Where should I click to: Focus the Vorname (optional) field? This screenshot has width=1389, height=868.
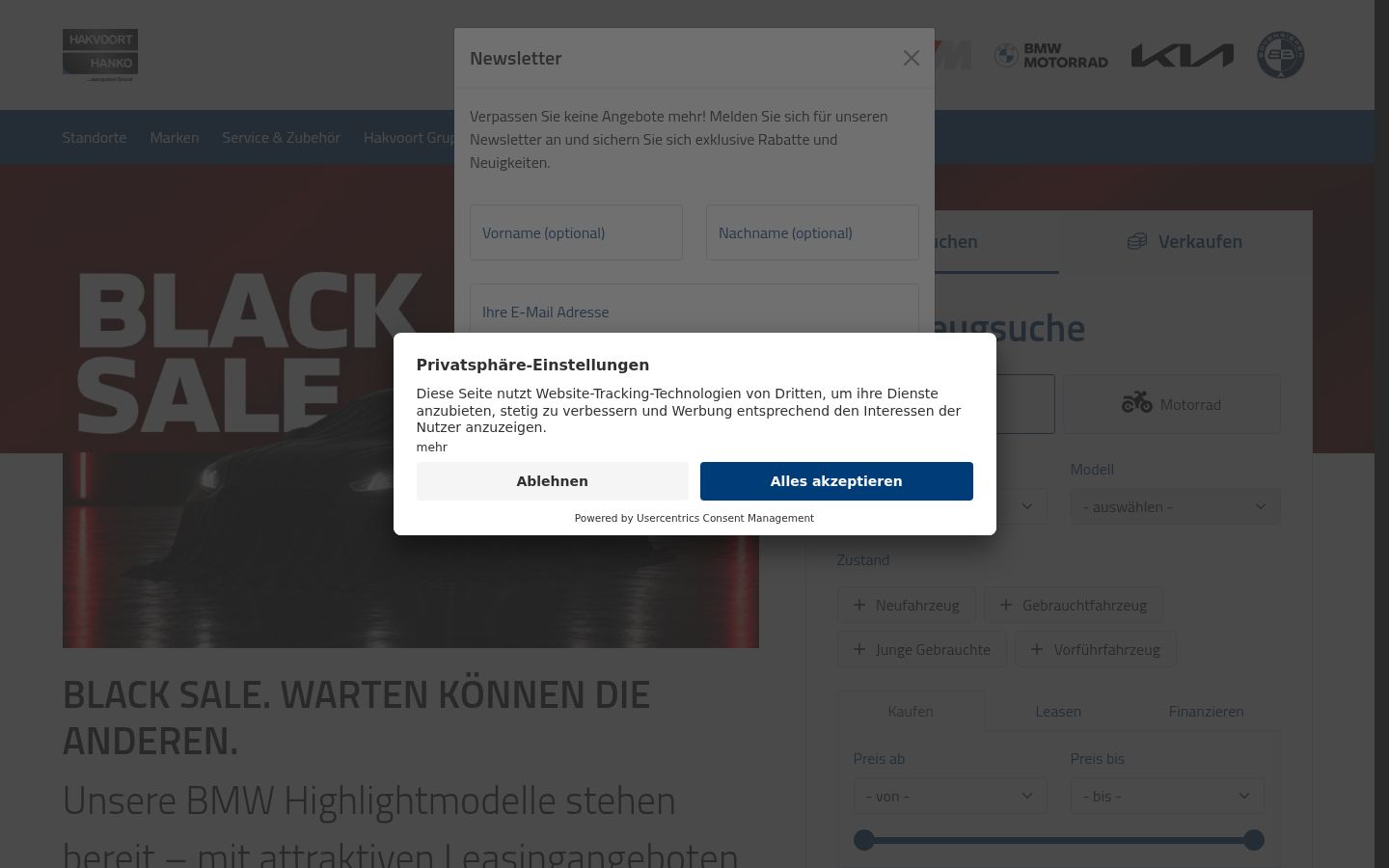coord(576,232)
